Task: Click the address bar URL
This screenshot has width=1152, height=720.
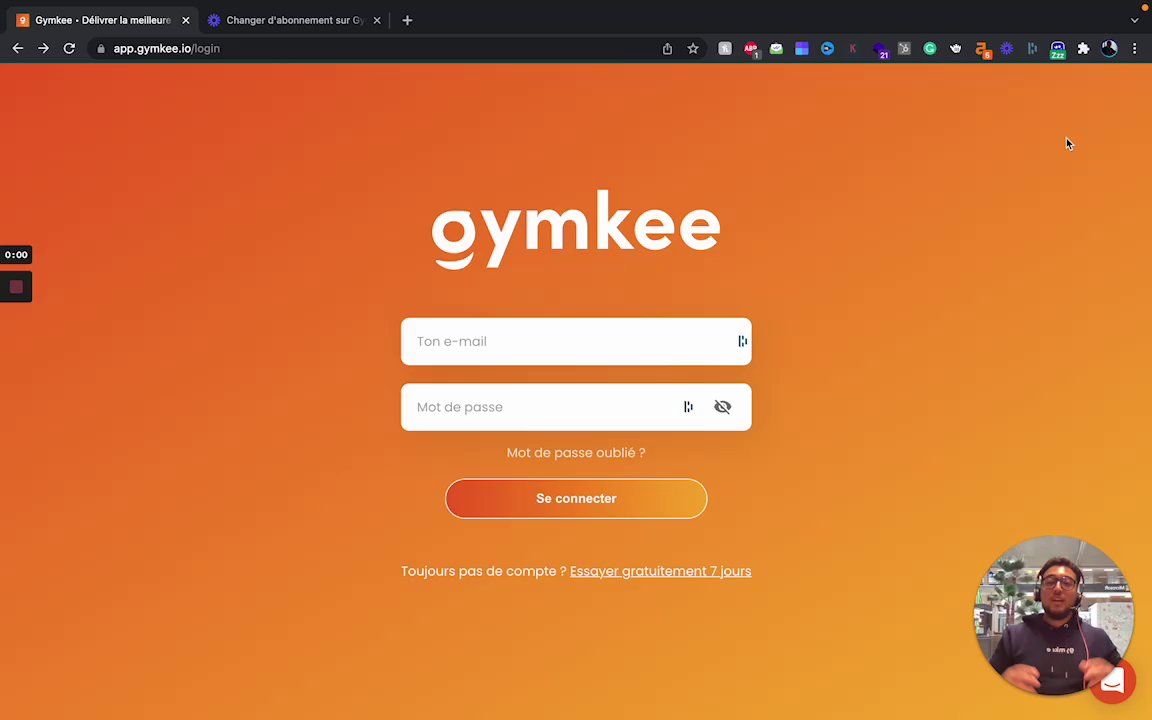Action: (x=167, y=48)
